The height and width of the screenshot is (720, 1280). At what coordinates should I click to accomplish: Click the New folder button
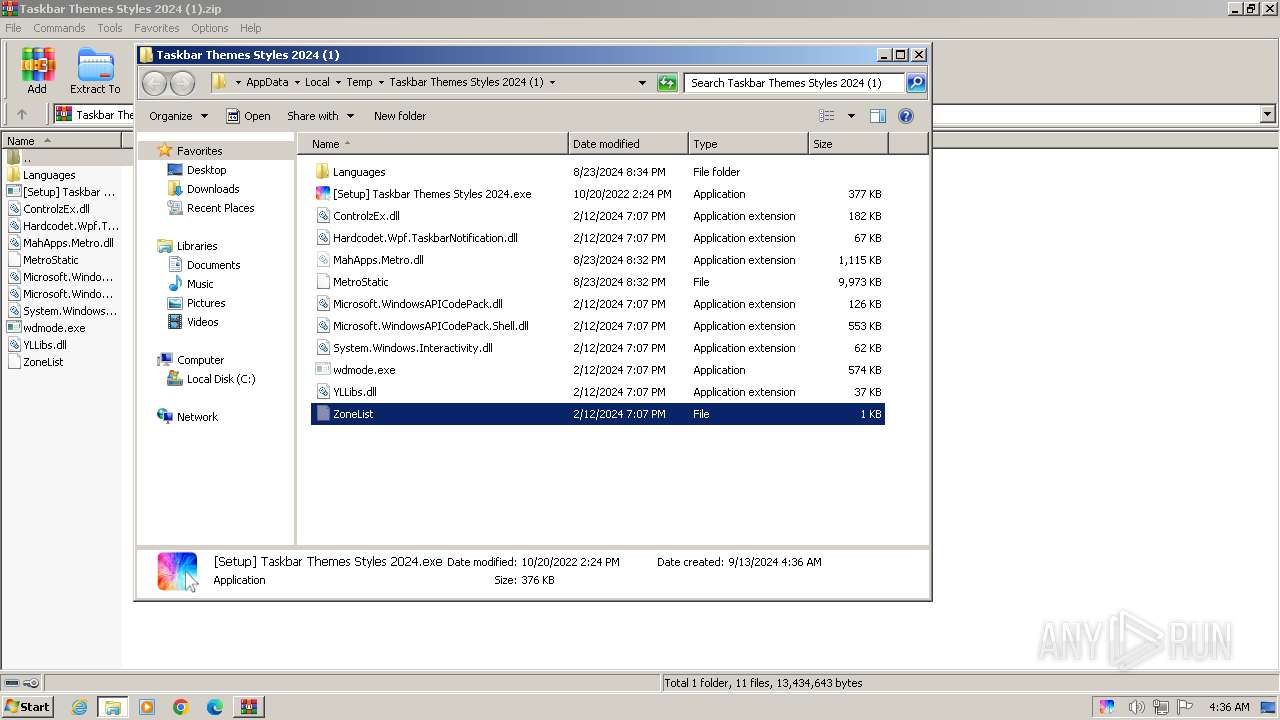pos(400,116)
